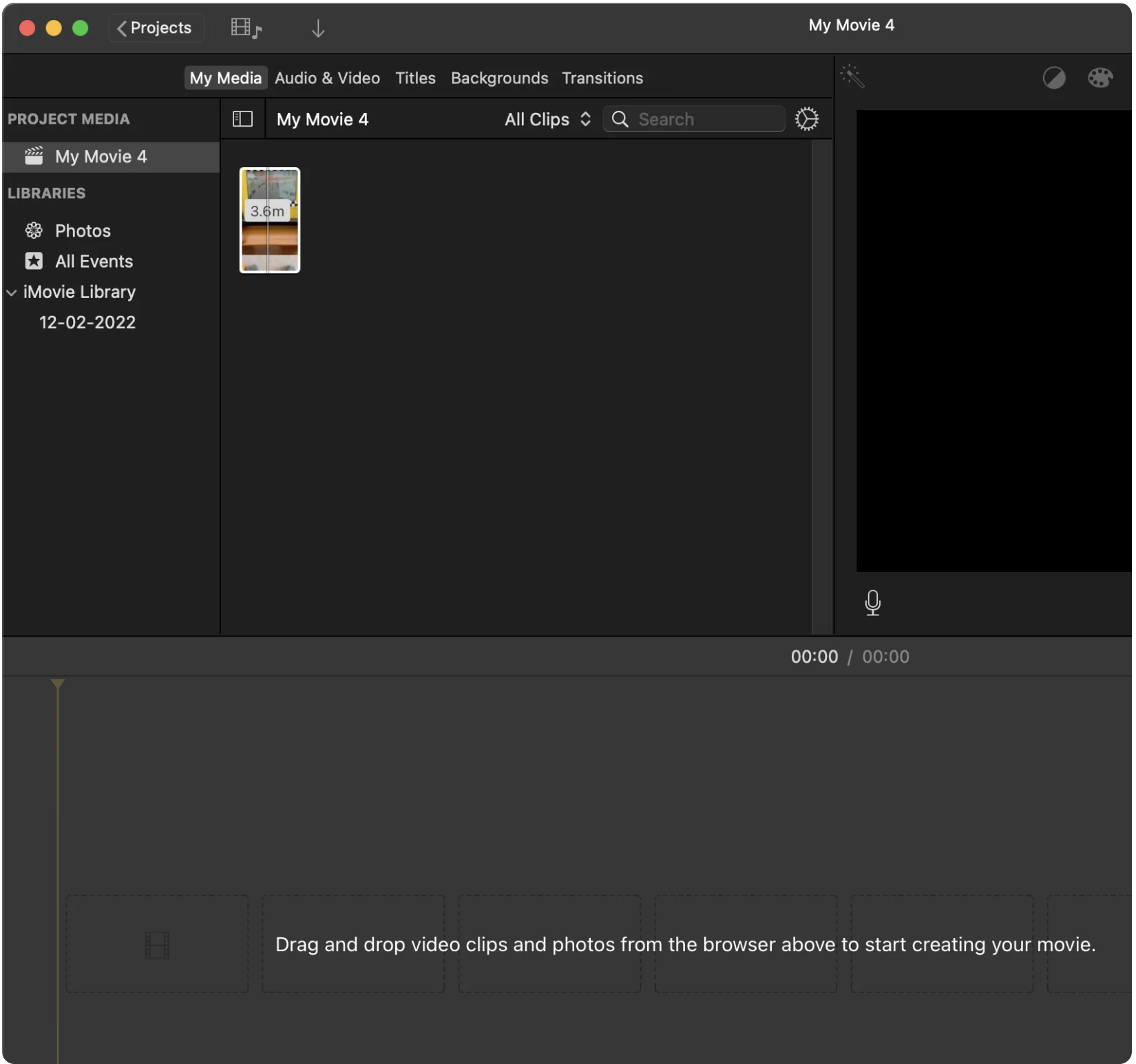This screenshot has width=1136, height=1064.
Task: Expand the My Movie 4 heading dropdown
Action: (322, 119)
